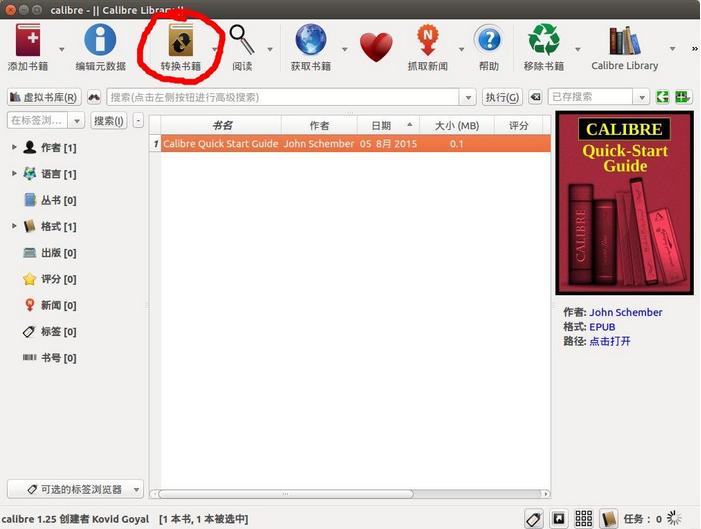Screen dimensions: 701x529
Task: Click the binoculars advanced search icon
Action: (94, 97)
